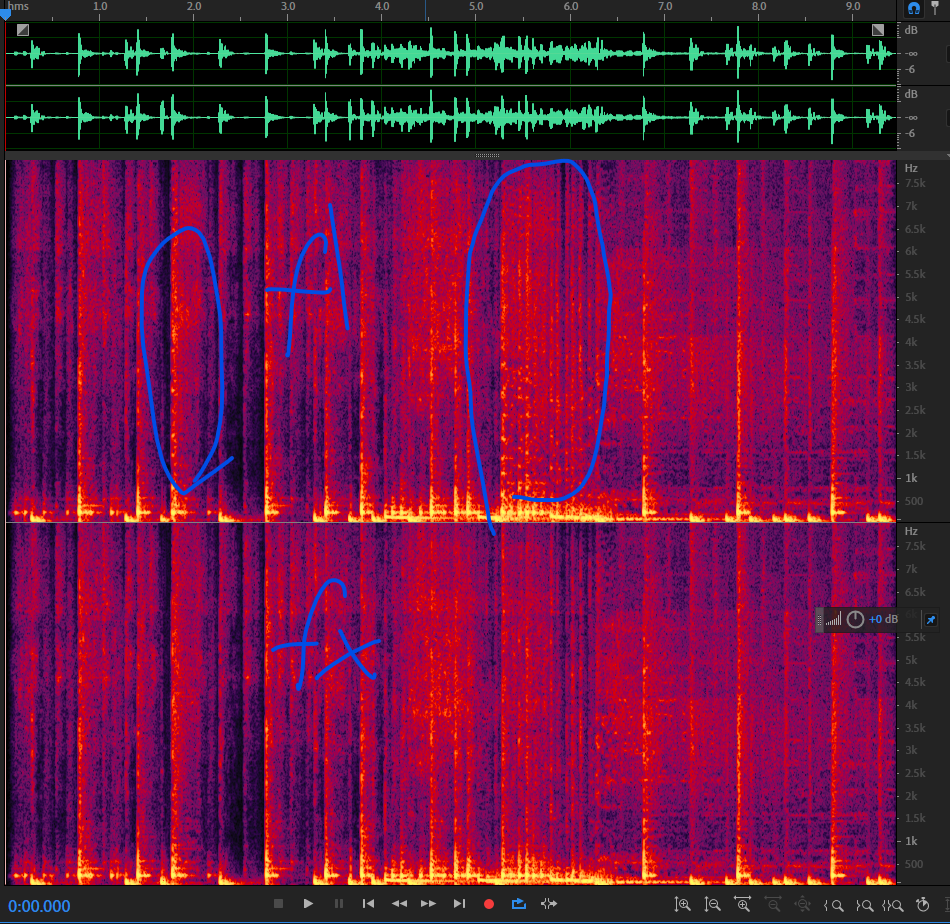Image resolution: width=950 pixels, height=924 pixels.
Task: Adjust the +0 dB gain knob
Action: pos(855,620)
